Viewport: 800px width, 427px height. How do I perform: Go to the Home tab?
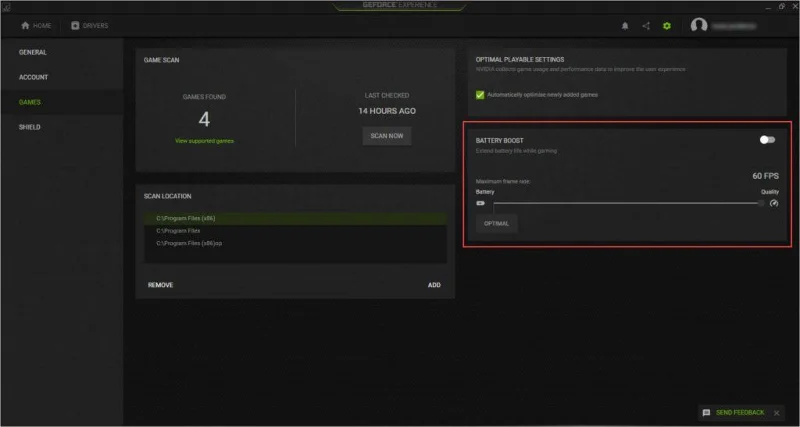(x=36, y=26)
